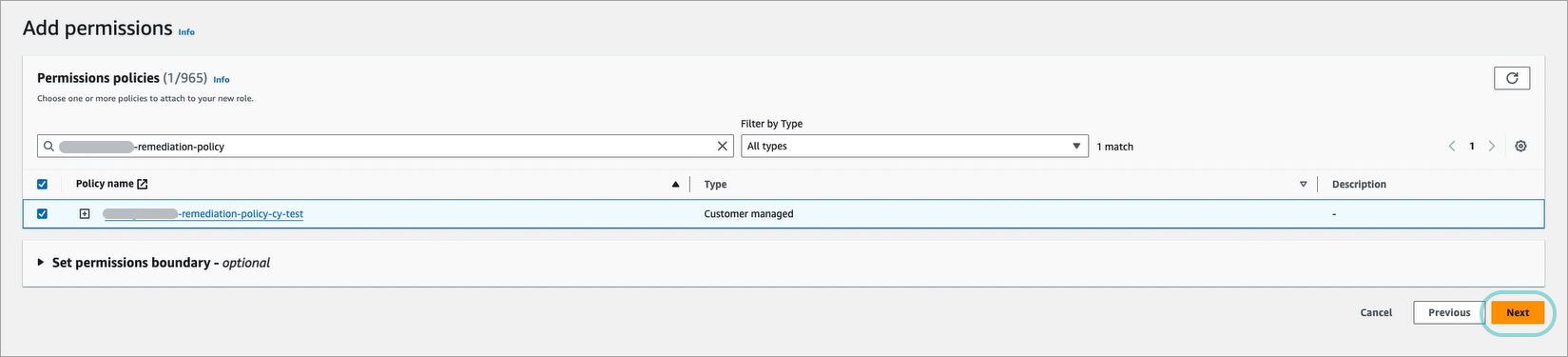Go to the next page chevron

click(x=1492, y=147)
